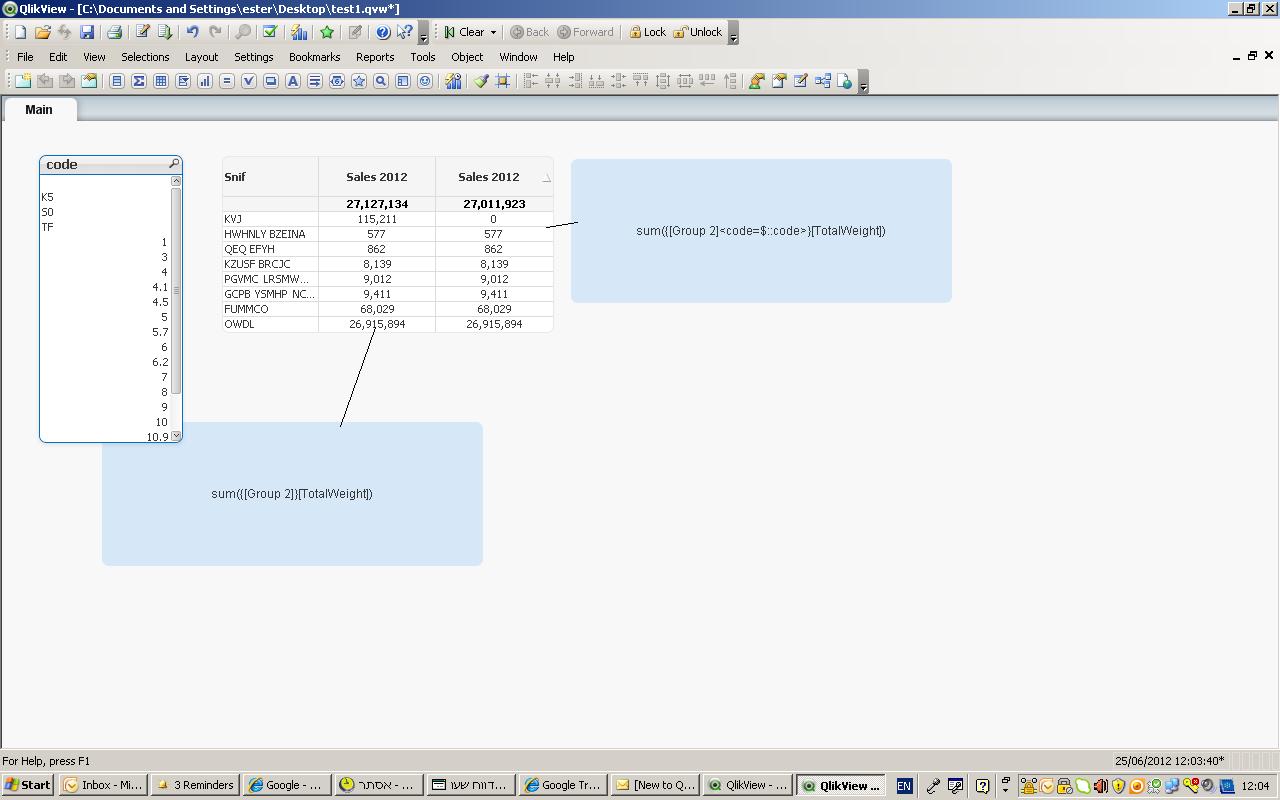Print using the printer icon
Image resolution: width=1280 pixels, height=800 pixels.
(114, 32)
